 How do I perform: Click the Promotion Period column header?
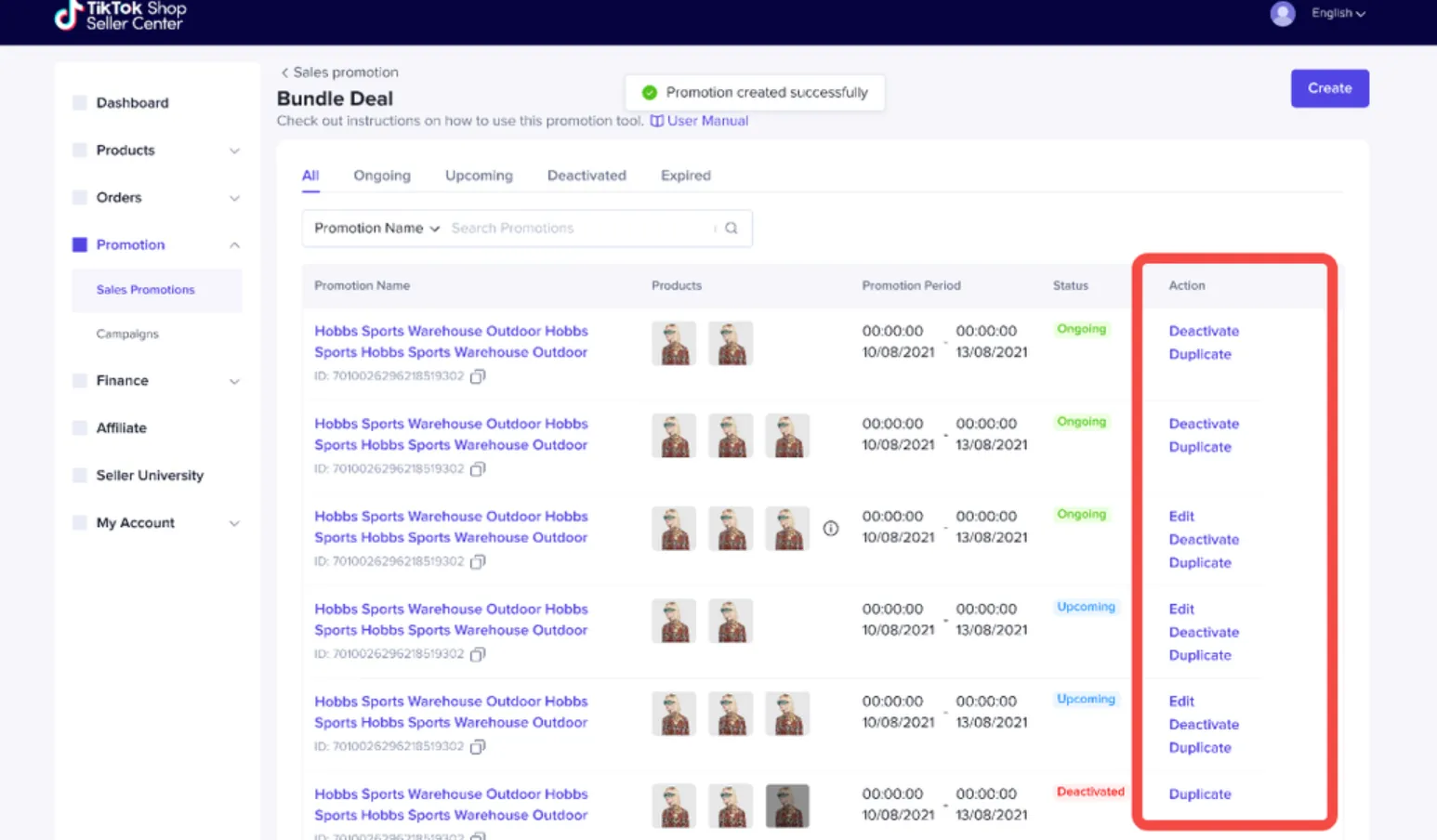911,285
